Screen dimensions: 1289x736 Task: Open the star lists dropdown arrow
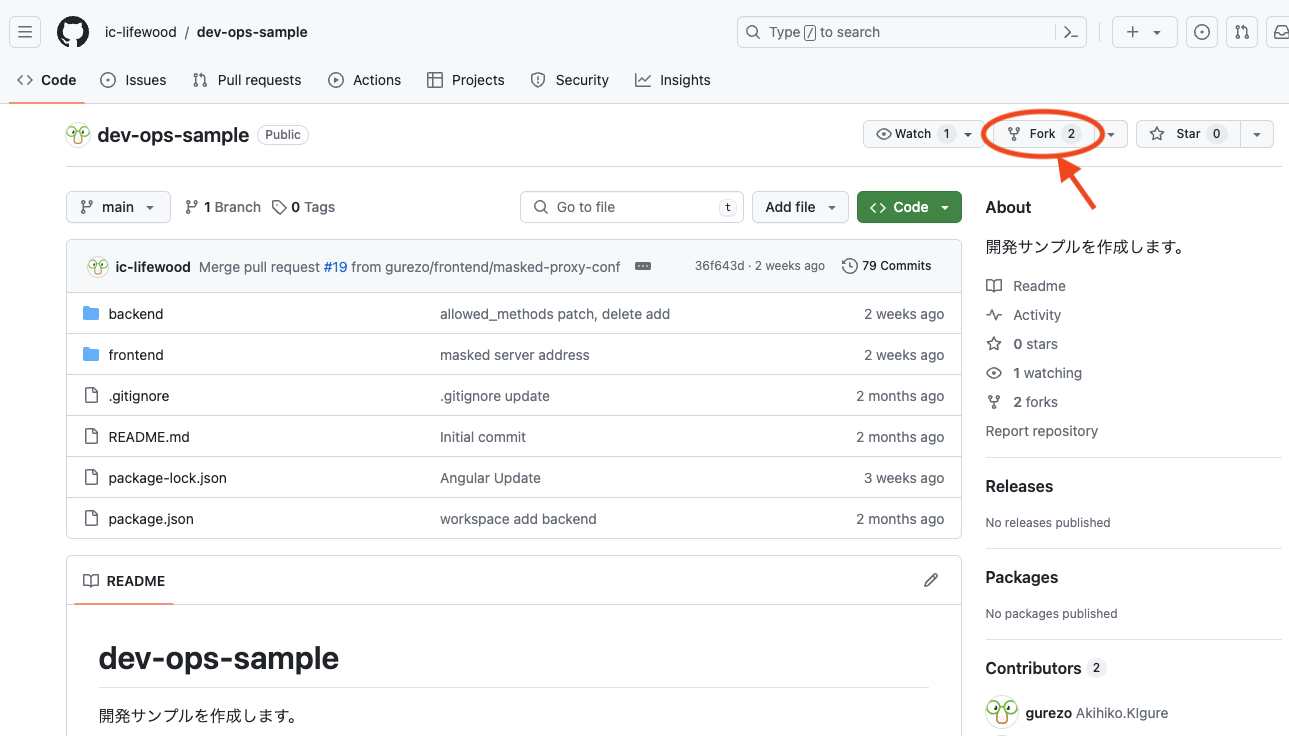tap(1257, 134)
